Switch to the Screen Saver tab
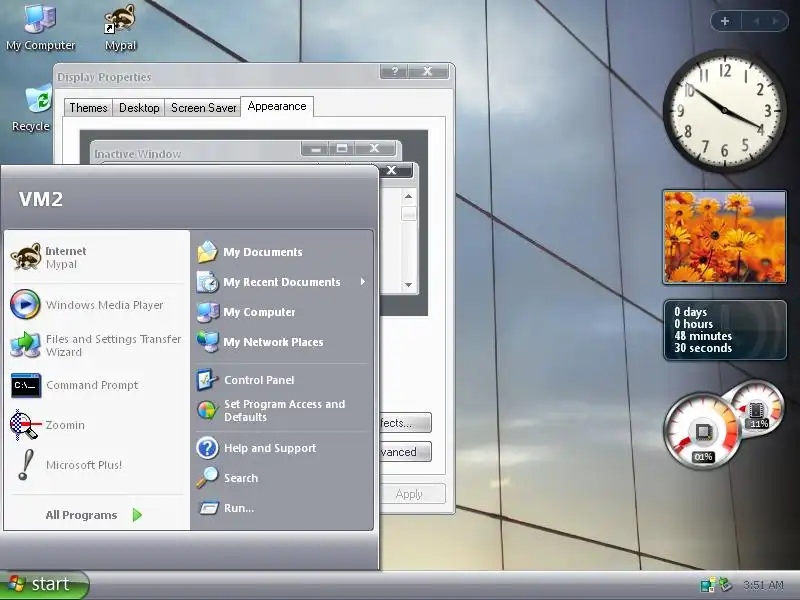This screenshot has height=600, width=800. coord(203,108)
